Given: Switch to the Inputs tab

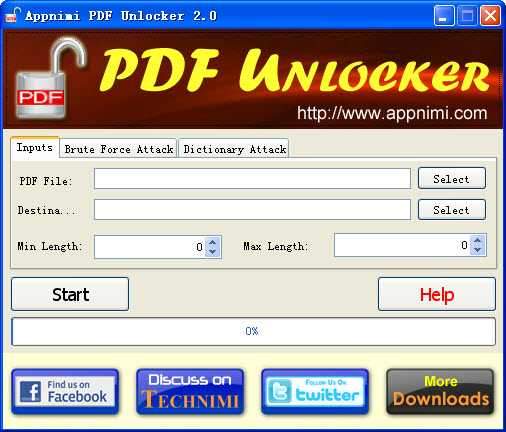Looking at the screenshot, I should [35, 147].
